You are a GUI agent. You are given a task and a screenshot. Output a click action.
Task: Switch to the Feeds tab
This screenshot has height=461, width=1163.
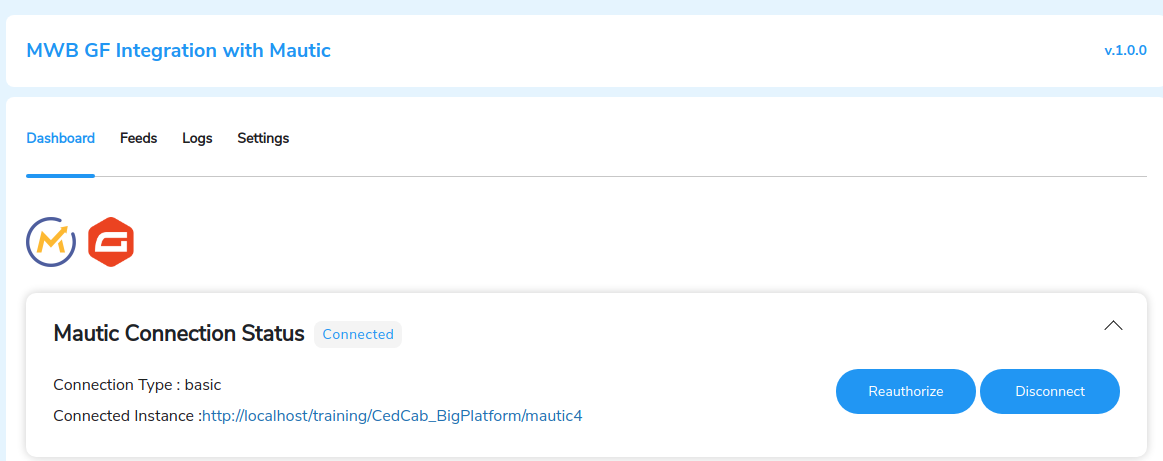139,138
